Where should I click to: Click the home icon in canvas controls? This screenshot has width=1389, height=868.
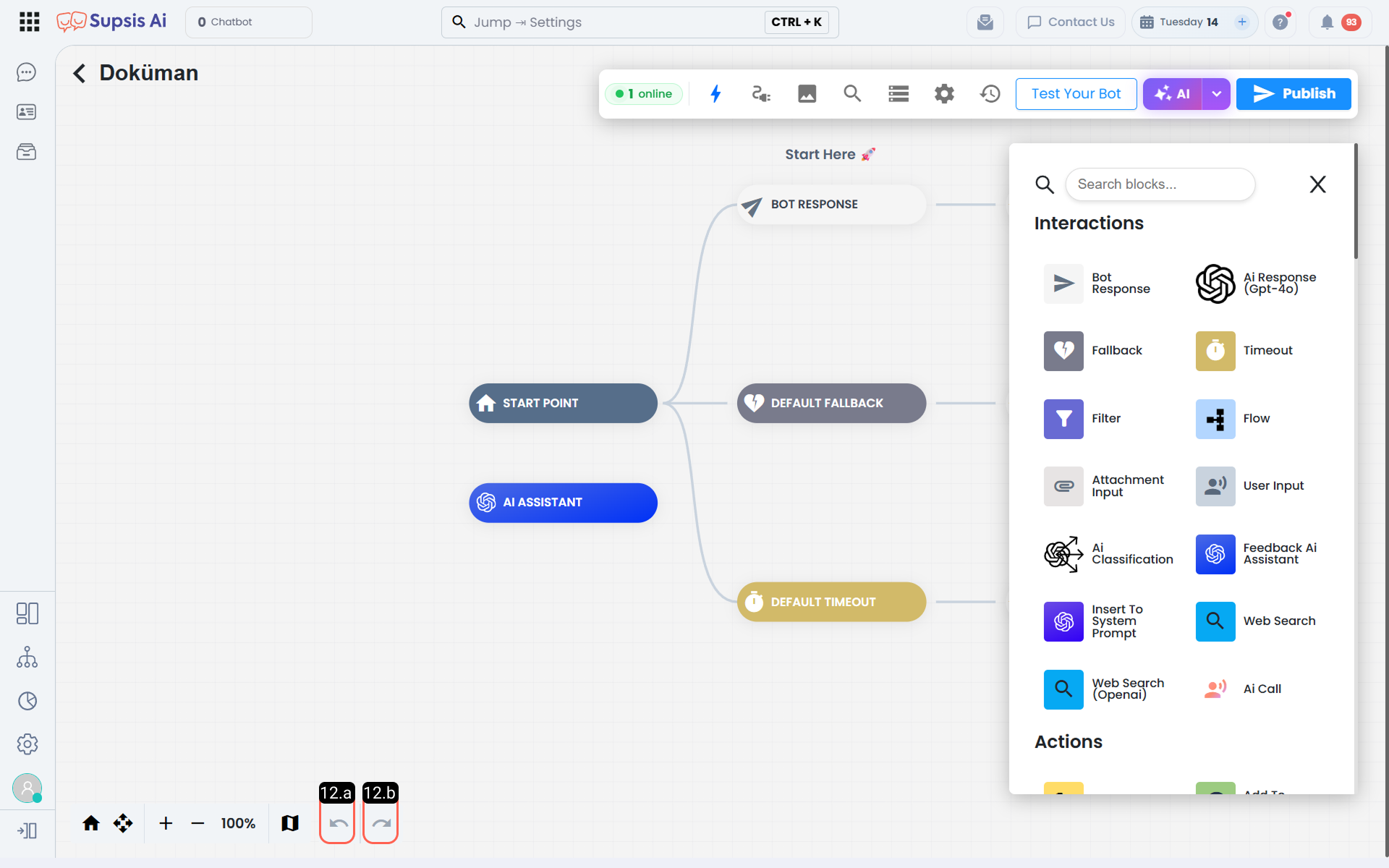(x=91, y=823)
